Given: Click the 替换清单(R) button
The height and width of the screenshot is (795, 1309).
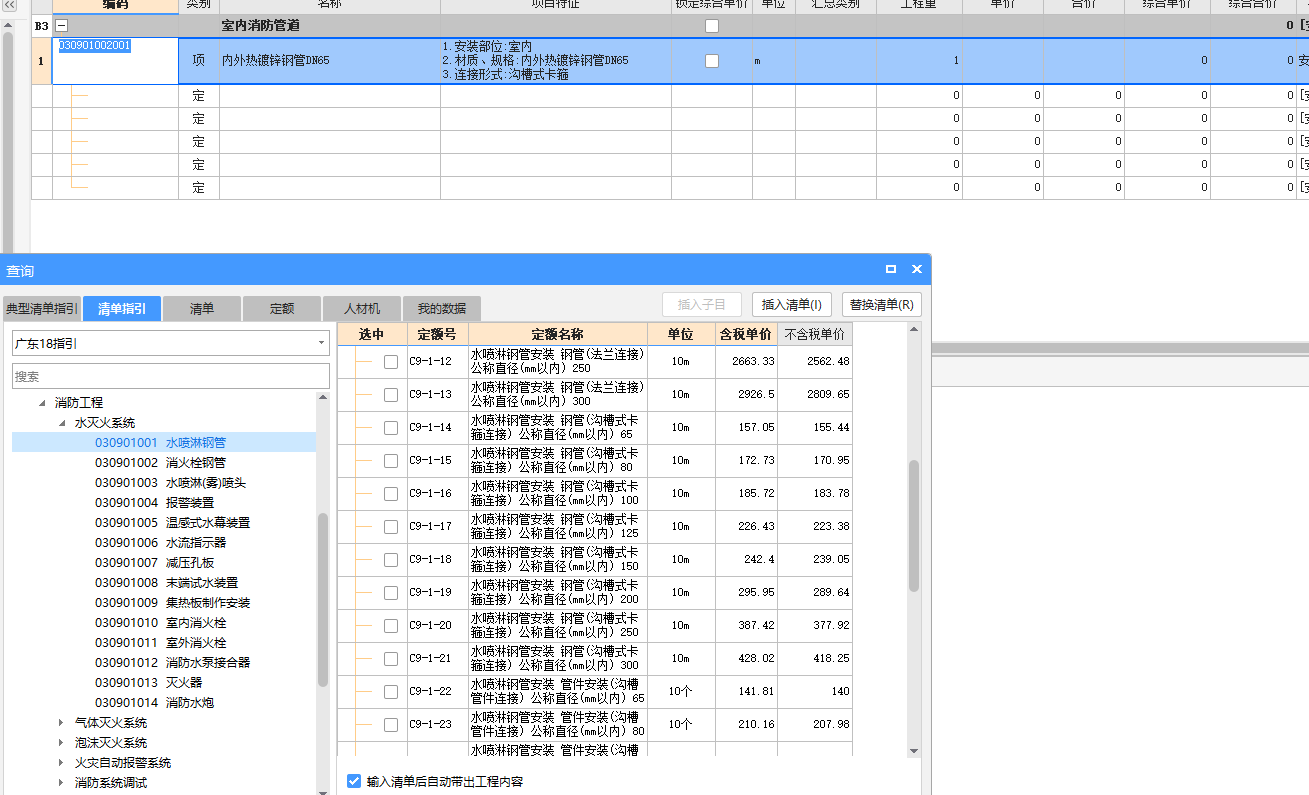Looking at the screenshot, I should (882, 305).
